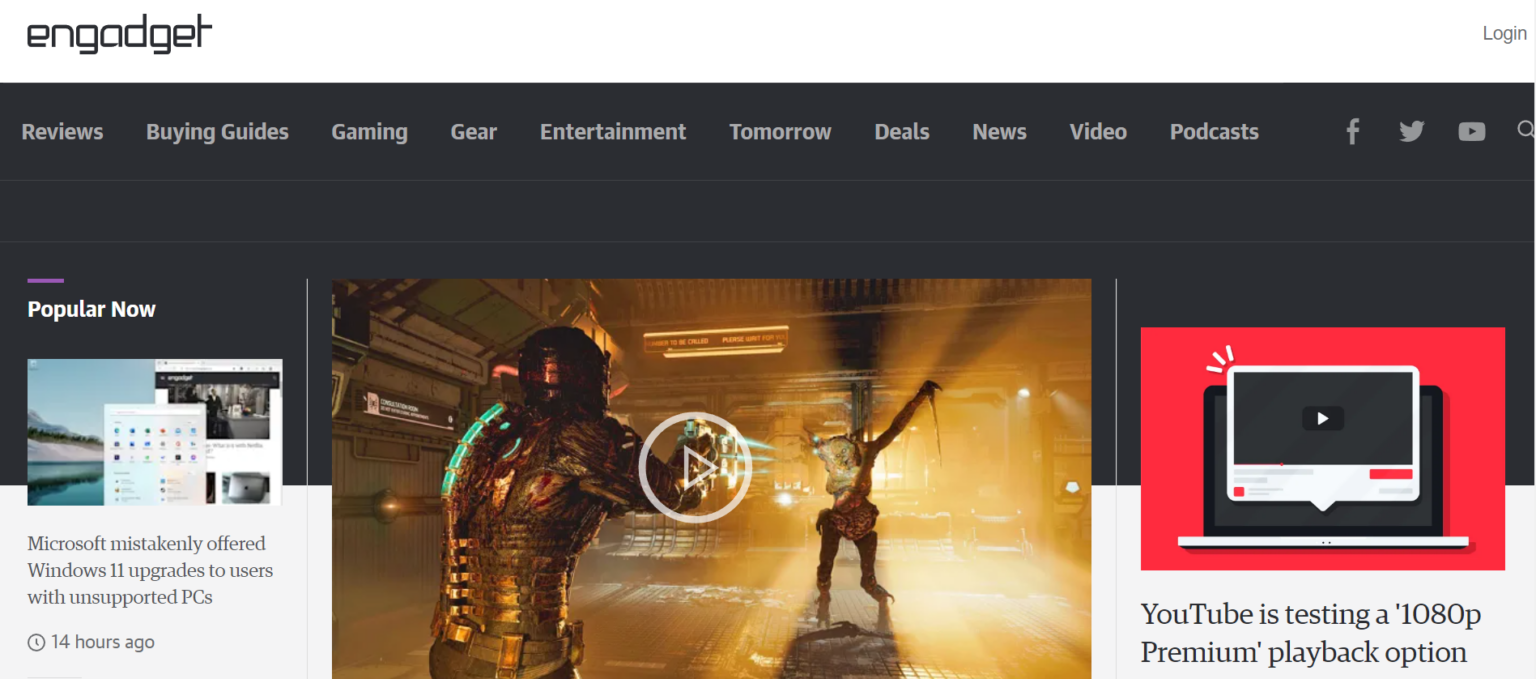Open Engadget's YouTube channel icon
The height and width of the screenshot is (679, 1536).
1471,131
